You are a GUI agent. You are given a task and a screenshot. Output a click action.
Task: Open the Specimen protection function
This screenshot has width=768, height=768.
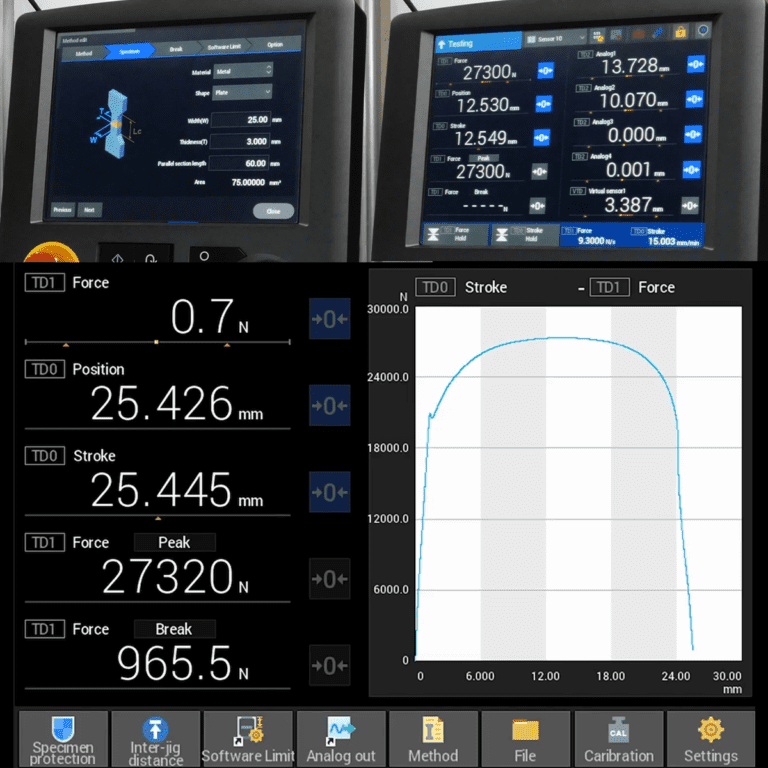(63, 739)
